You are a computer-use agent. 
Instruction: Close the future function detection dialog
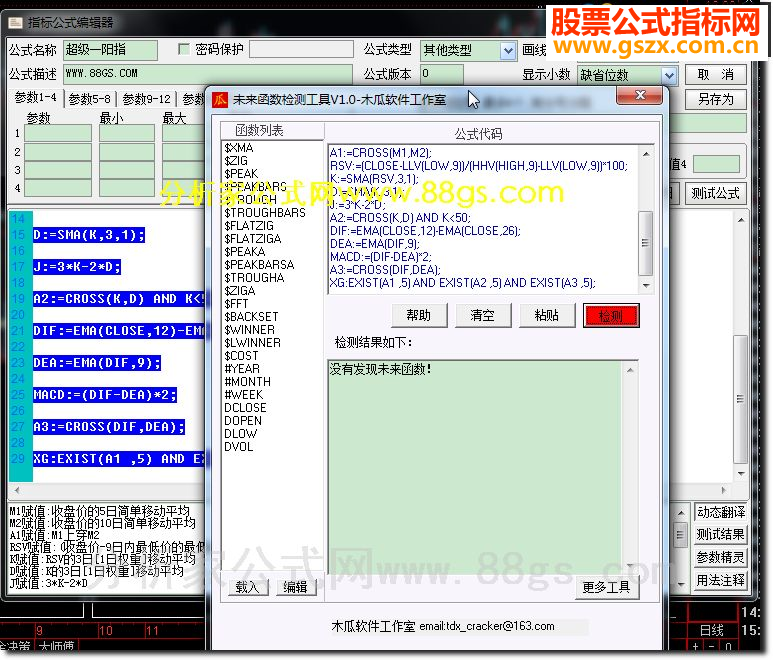coord(640,95)
